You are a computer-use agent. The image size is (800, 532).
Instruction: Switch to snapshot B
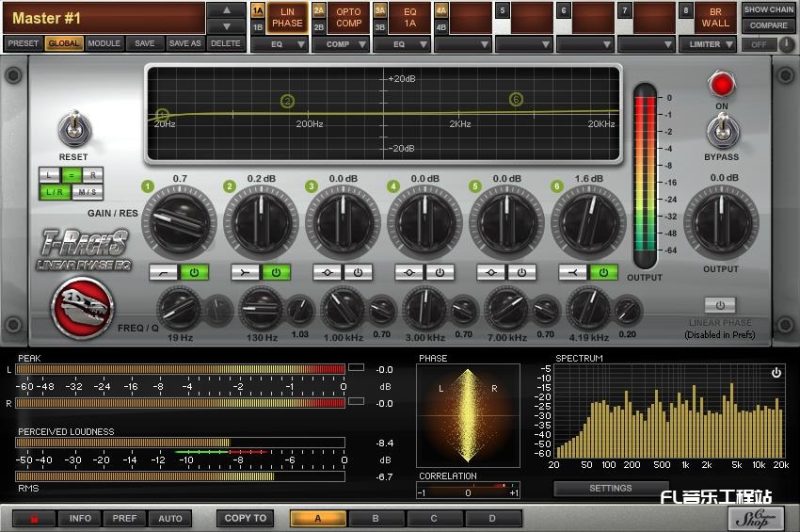tap(375, 518)
